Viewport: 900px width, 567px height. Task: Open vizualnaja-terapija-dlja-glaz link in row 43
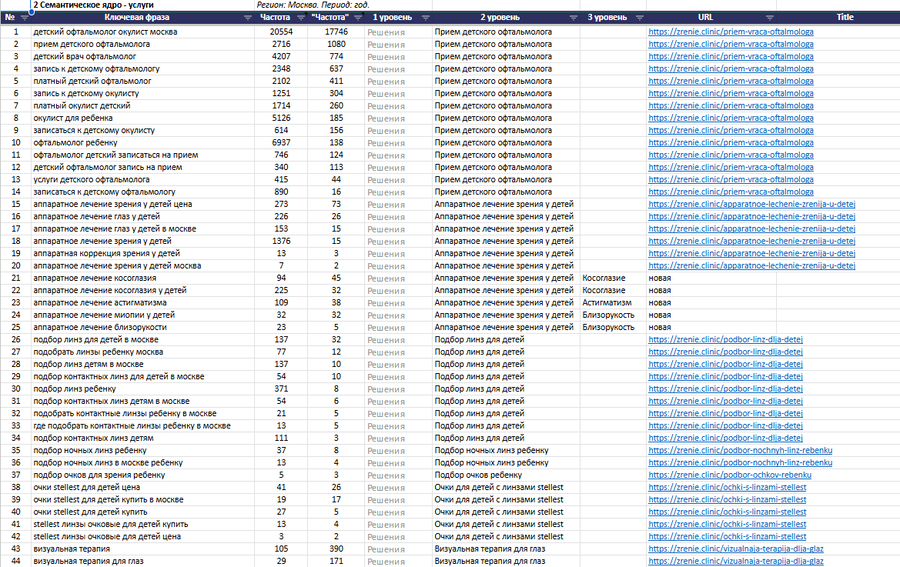click(736, 549)
